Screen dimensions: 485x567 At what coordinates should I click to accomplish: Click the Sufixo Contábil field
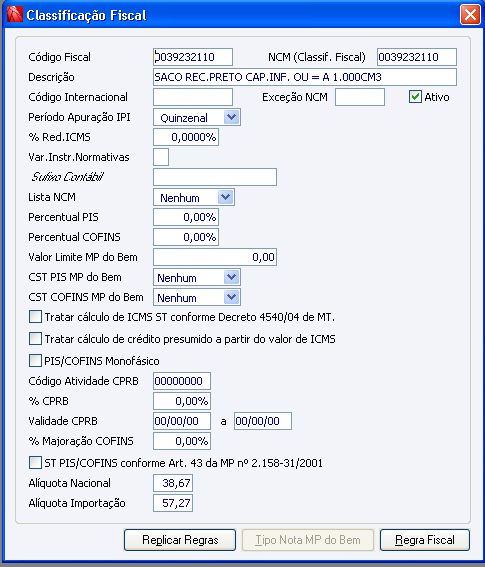215,177
